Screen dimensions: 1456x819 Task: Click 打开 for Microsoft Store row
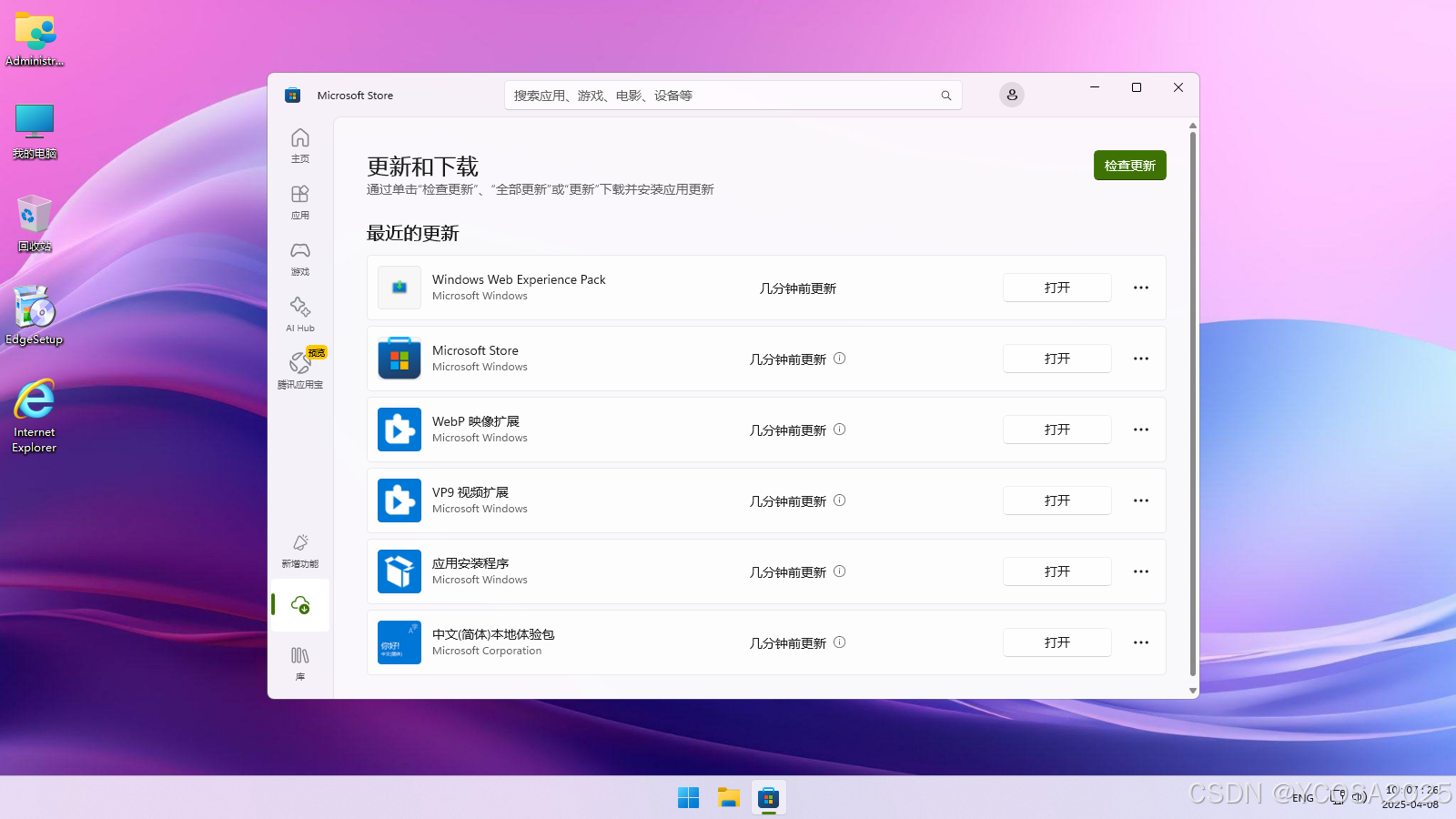coord(1057,359)
